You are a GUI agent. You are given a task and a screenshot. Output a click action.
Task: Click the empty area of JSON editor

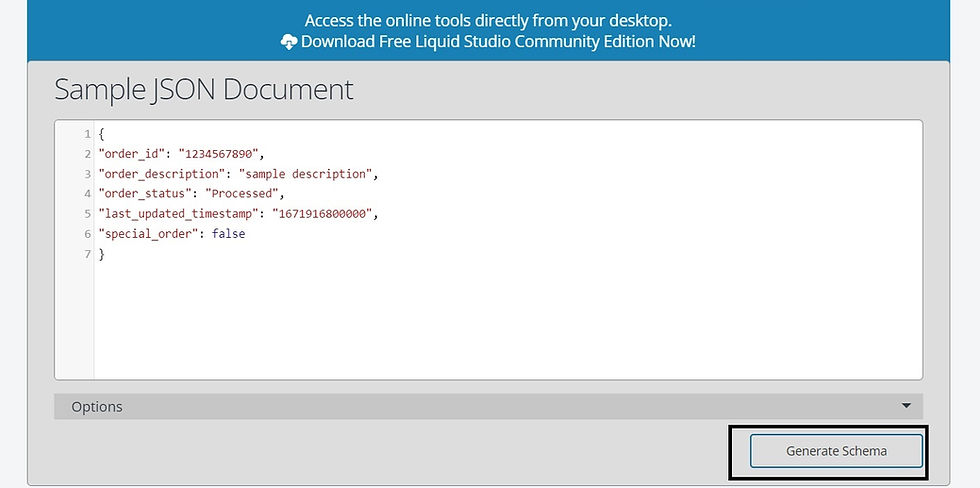[508, 319]
